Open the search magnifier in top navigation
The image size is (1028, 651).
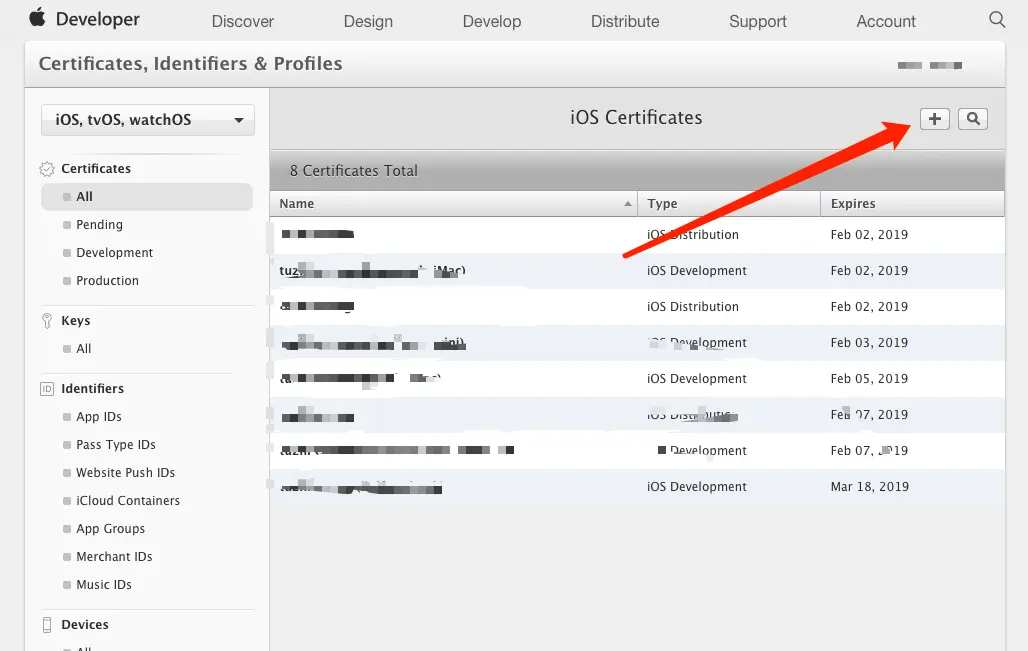pos(997,20)
